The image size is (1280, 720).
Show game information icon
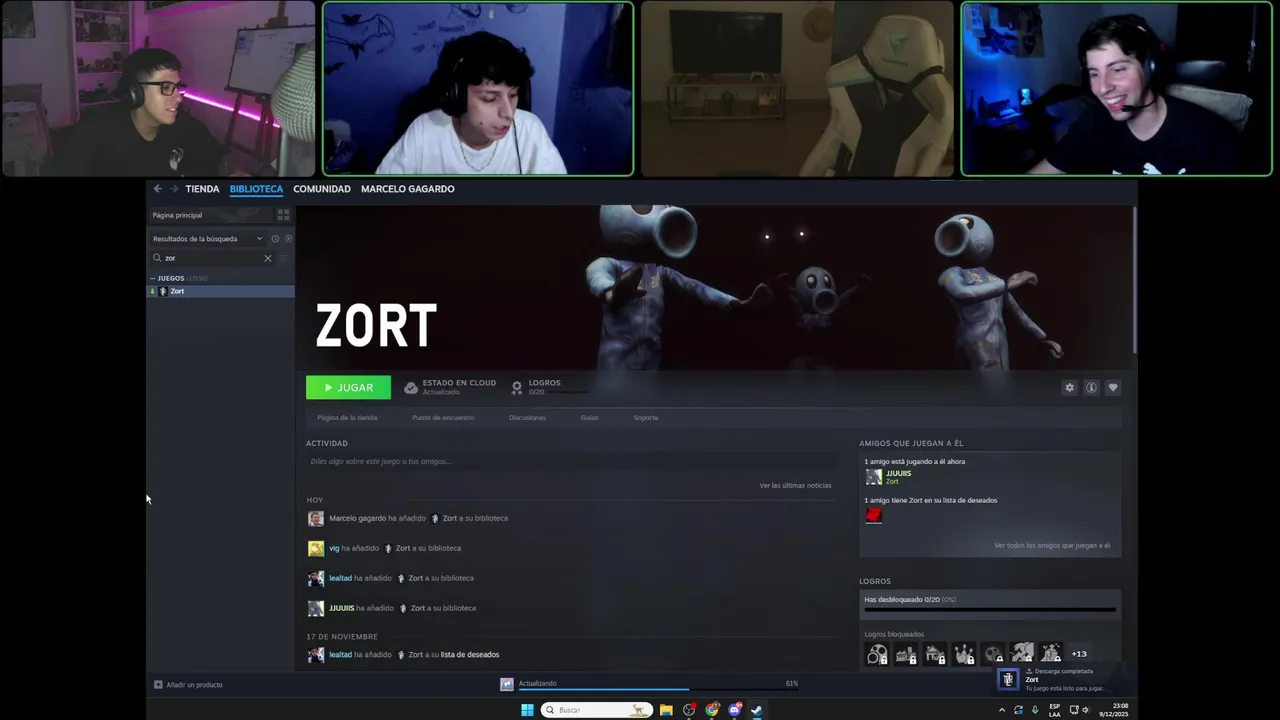tap(1091, 388)
